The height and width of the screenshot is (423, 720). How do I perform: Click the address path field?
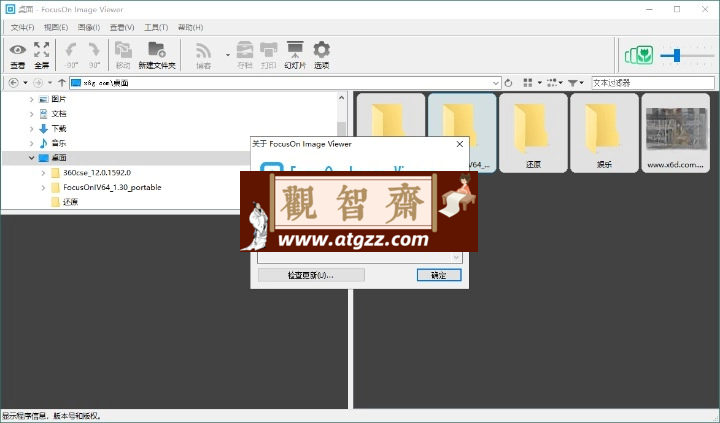coord(285,83)
